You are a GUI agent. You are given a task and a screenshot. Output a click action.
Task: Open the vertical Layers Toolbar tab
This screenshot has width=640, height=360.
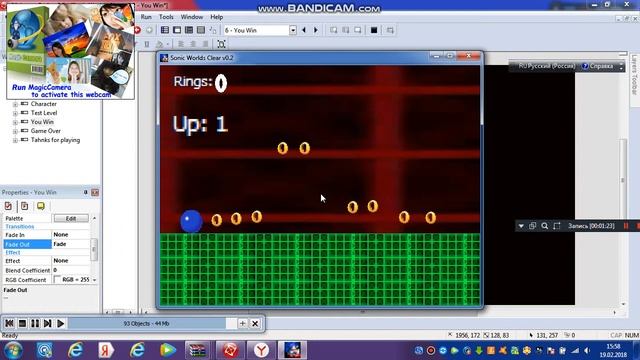634,75
